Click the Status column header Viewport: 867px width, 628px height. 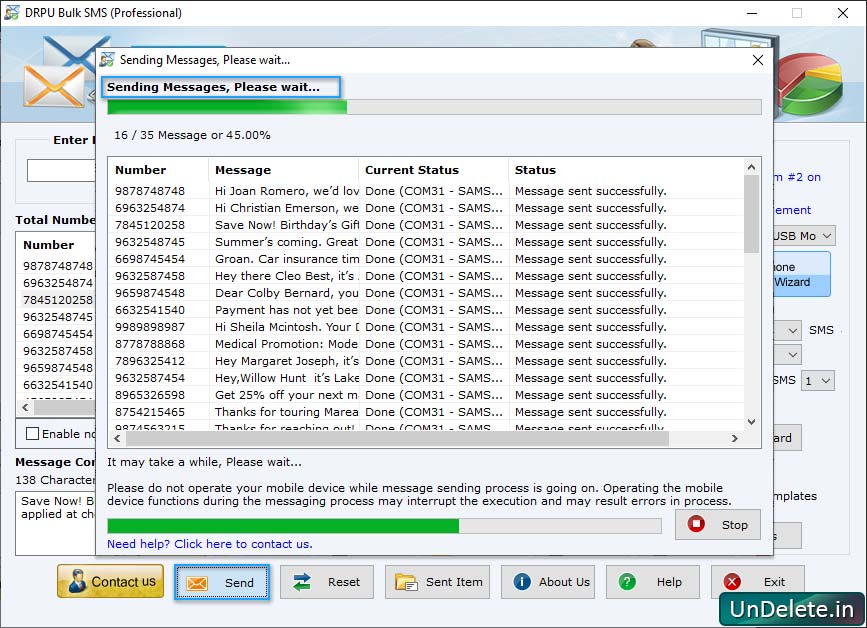pos(626,170)
